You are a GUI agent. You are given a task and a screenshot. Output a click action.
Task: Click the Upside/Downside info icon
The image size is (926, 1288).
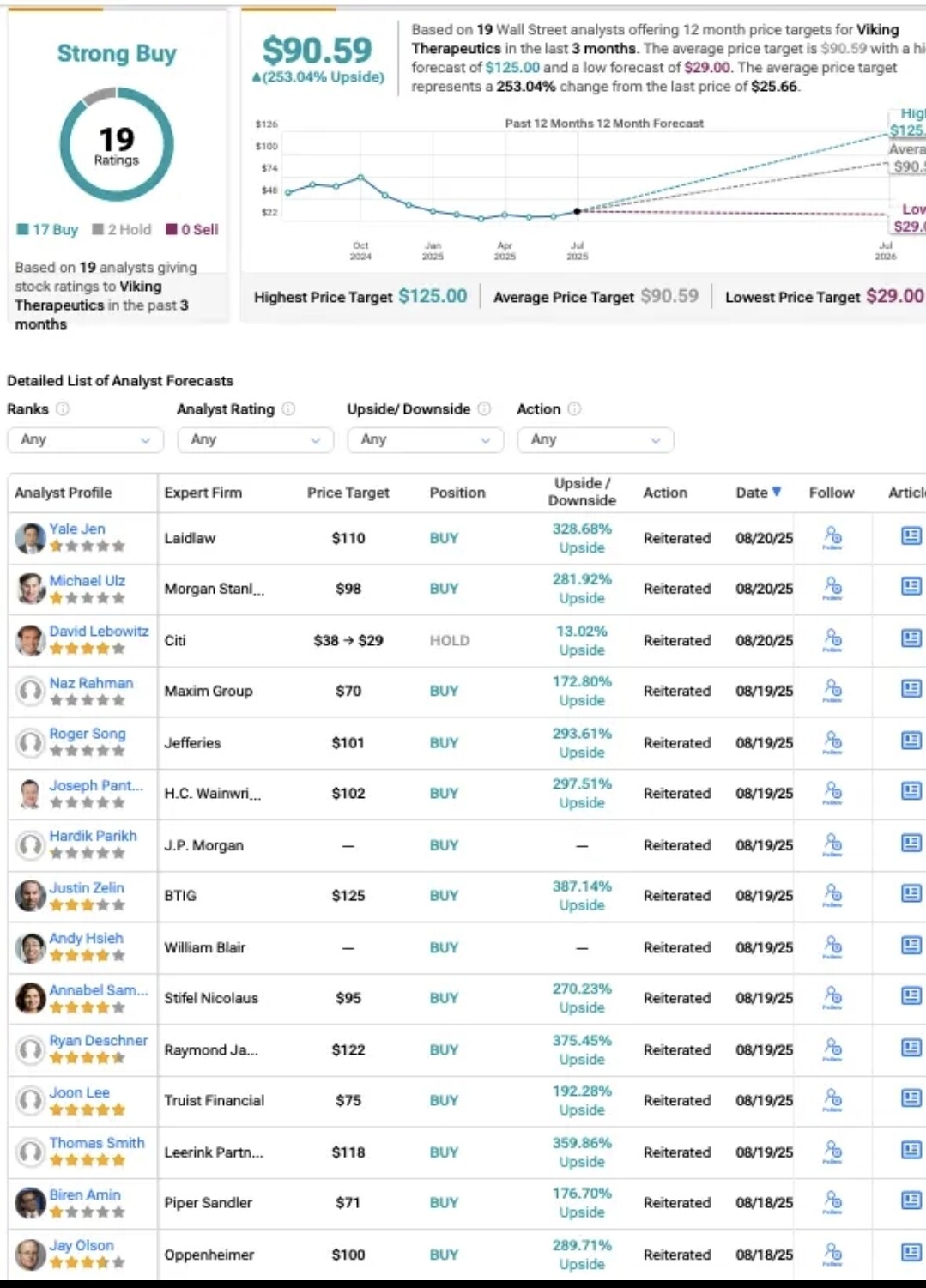coord(484,409)
